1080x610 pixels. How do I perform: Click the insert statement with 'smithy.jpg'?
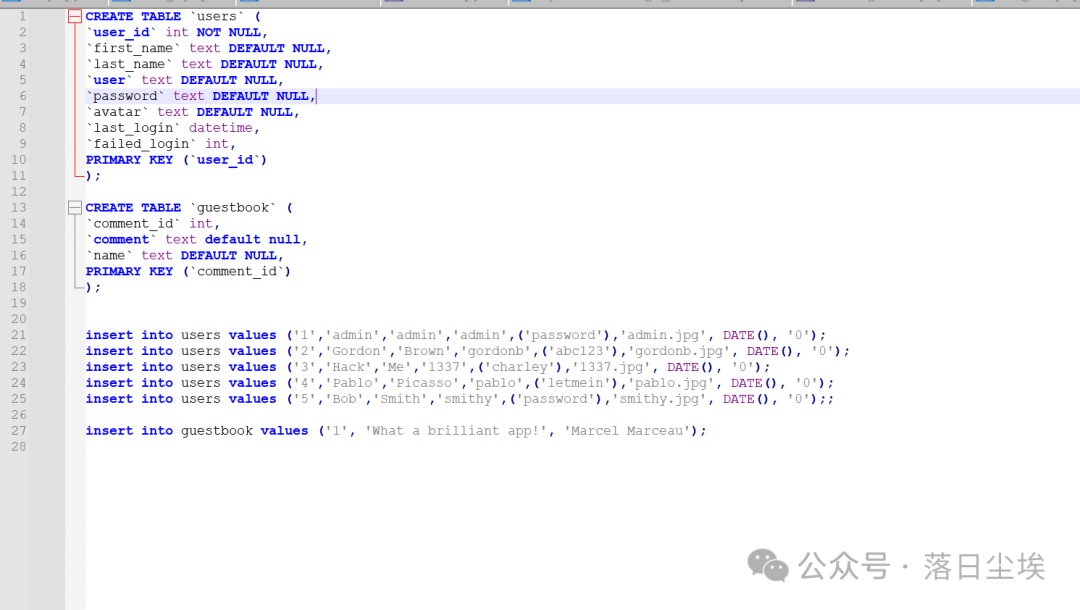[459, 399]
